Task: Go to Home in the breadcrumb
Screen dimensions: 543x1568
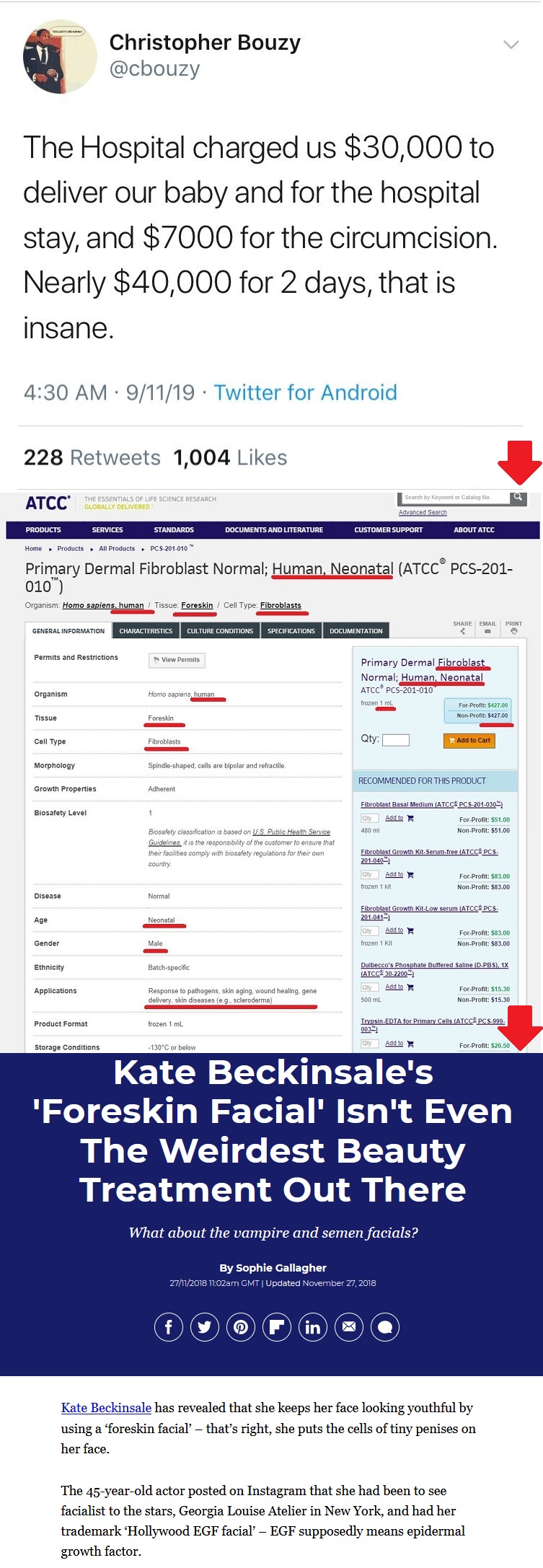Action: pyautogui.click(x=33, y=549)
